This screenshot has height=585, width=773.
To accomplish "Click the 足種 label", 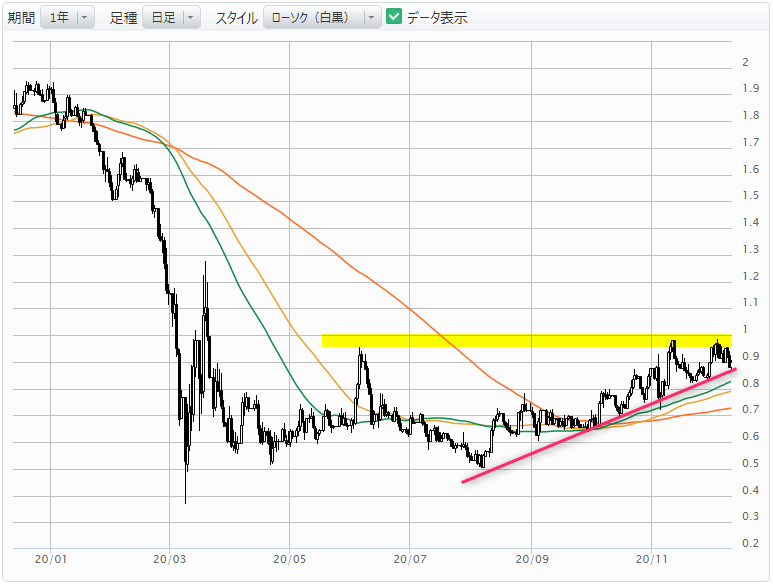I will tap(123, 18).
